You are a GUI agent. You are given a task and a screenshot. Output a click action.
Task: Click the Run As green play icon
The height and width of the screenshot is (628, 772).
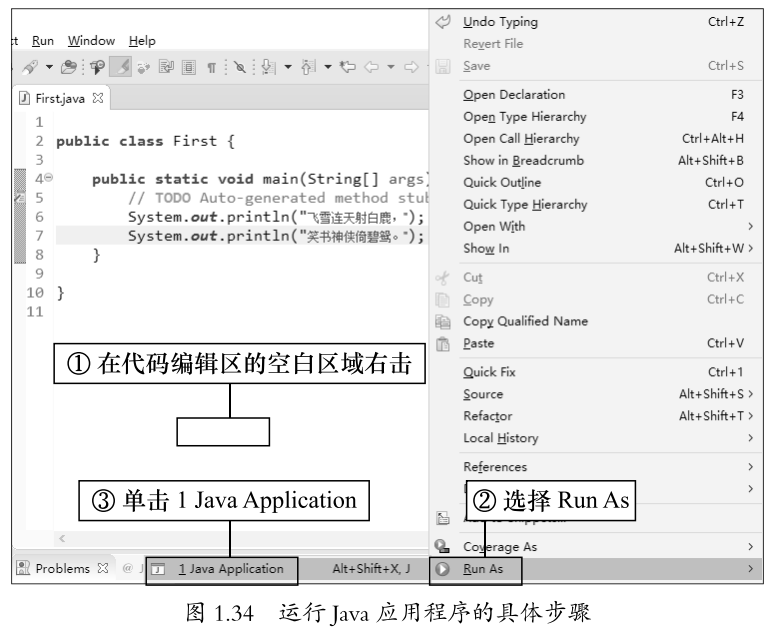442,569
